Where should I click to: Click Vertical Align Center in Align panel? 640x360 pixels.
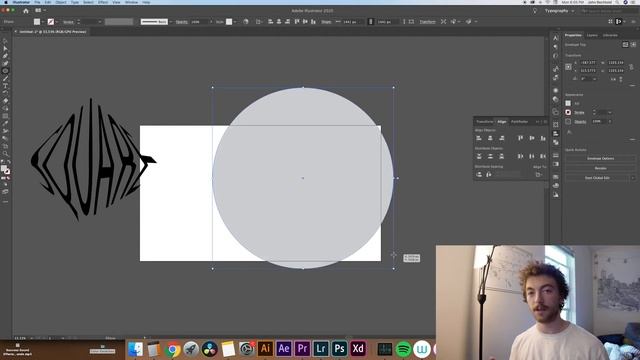(531, 138)
